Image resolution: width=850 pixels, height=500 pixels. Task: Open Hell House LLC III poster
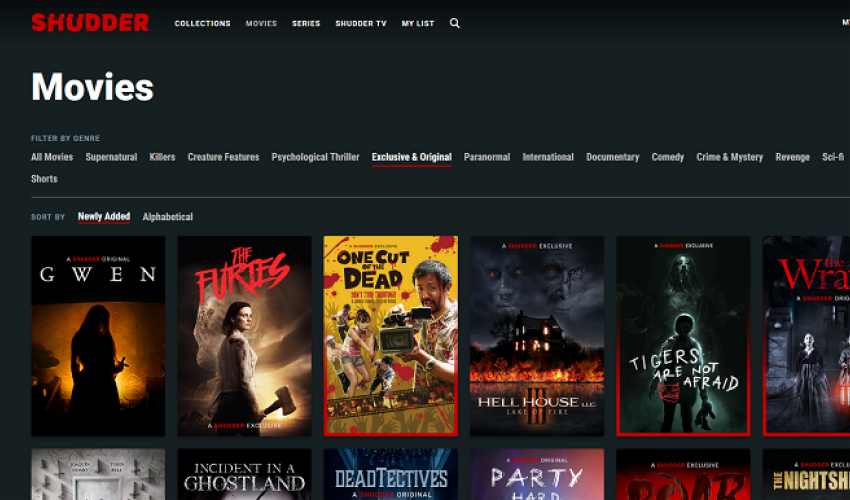tap(537, 336)
